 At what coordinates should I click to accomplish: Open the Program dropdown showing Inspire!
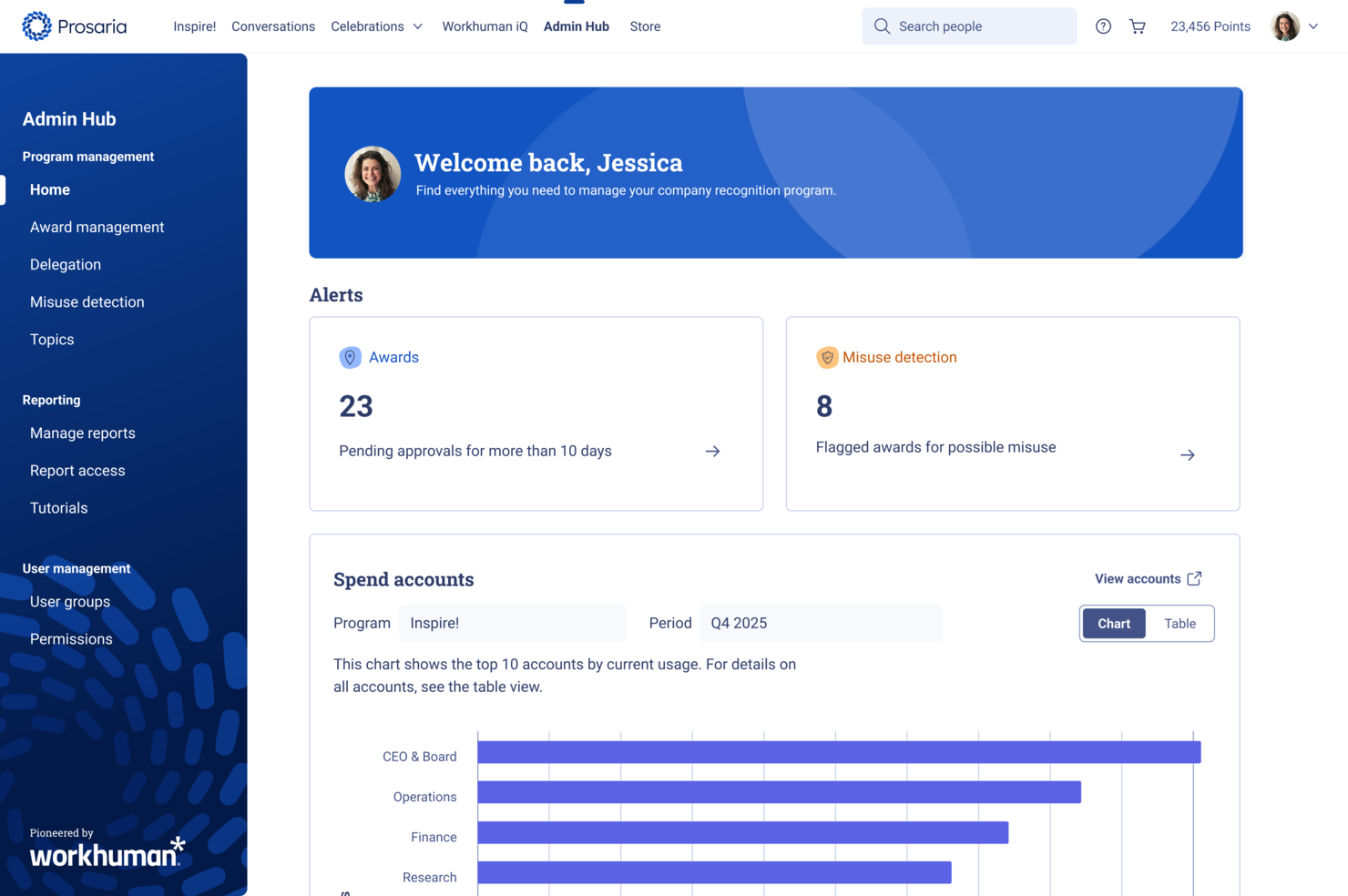512,623
